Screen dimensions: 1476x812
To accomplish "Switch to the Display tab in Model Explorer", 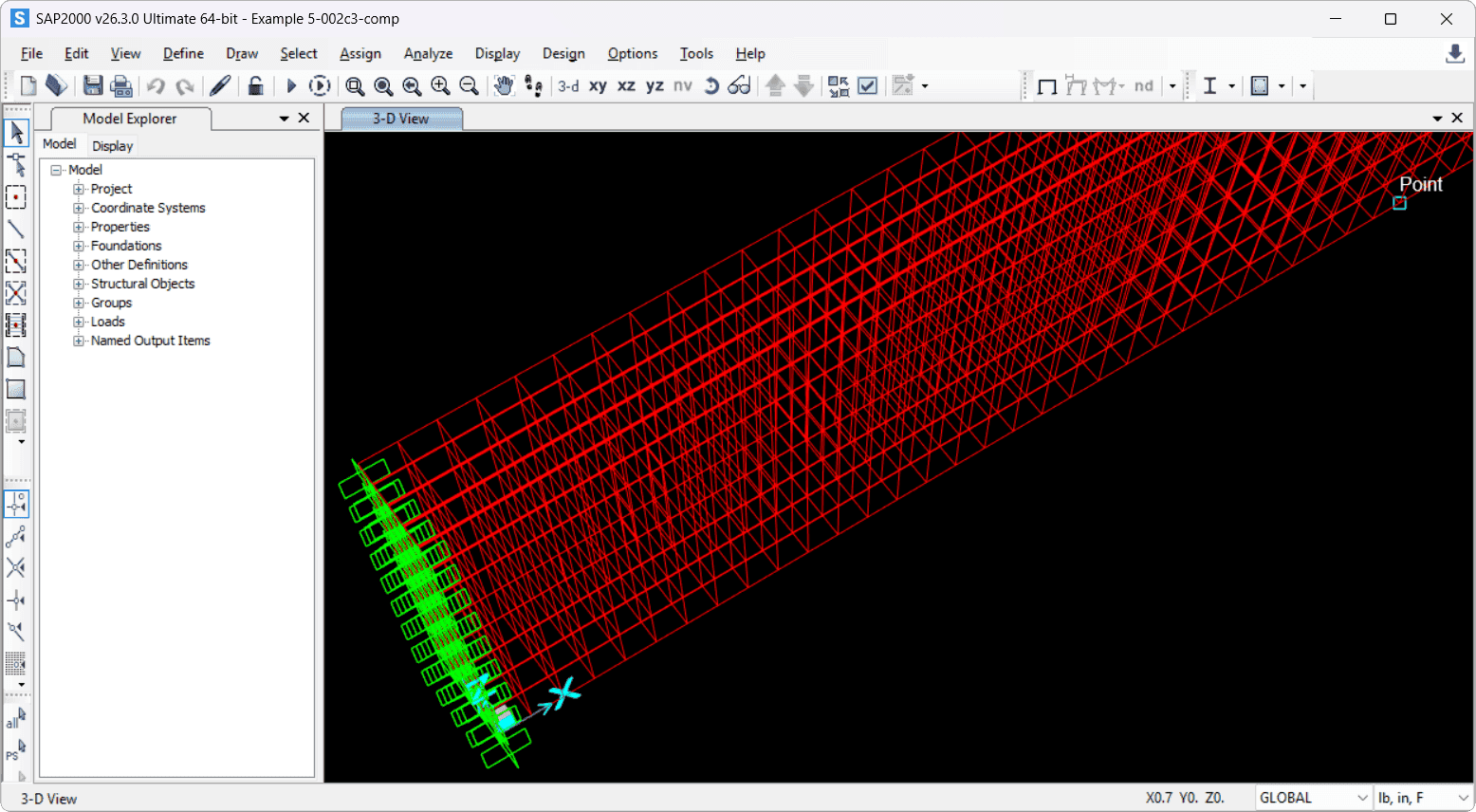I will coord(113,146).
